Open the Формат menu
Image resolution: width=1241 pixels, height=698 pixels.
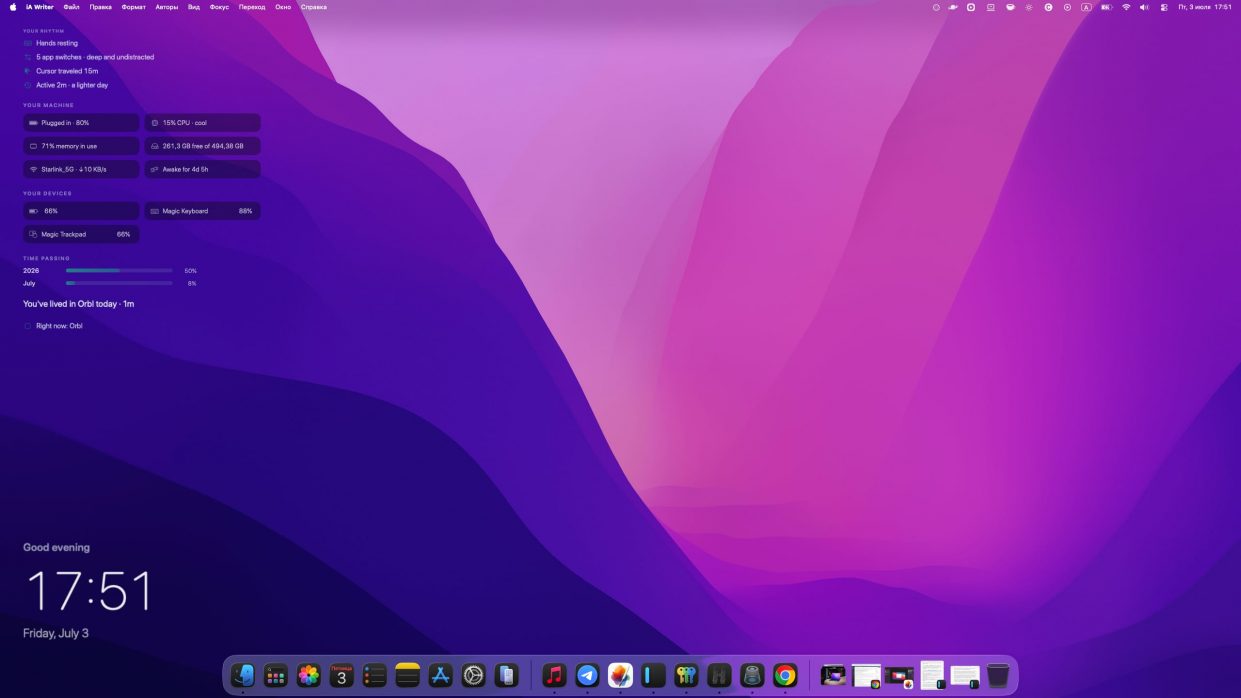tap(133, 7)
